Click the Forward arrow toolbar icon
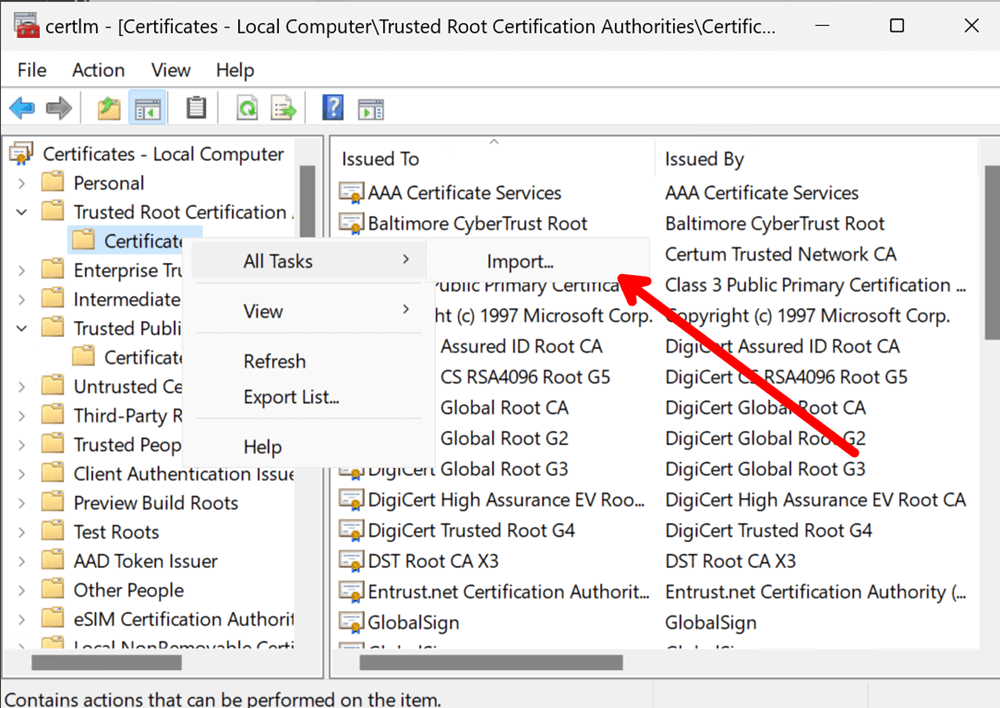This screenshot has width=1000, height=708. click(59, 108)
